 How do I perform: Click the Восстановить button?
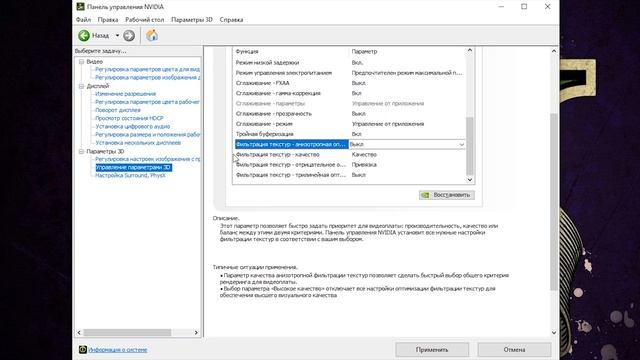pos(447,195)
